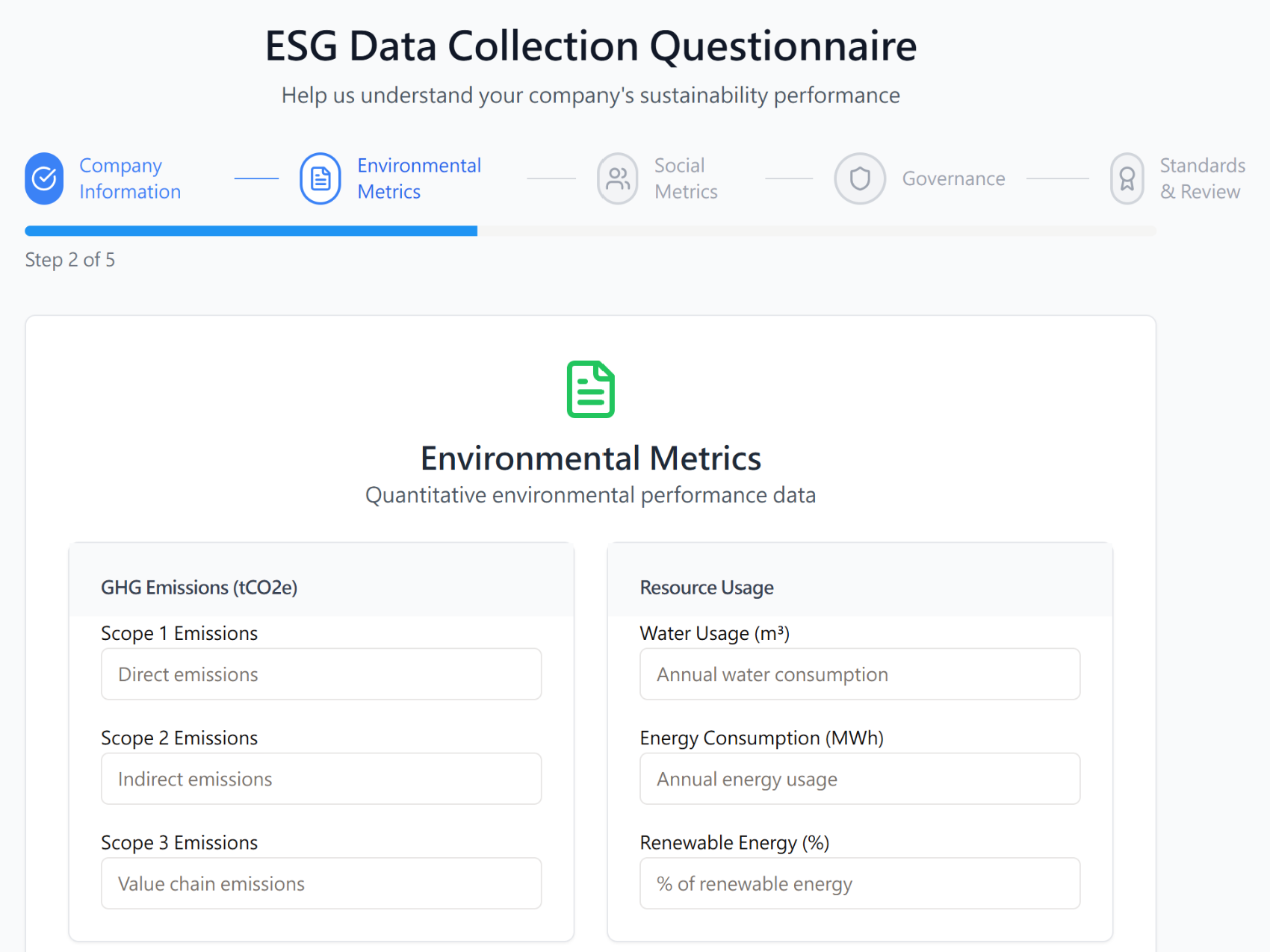The image size is (1270, 952).
Task: Open the Social Metrics step label
Action: 685,178
